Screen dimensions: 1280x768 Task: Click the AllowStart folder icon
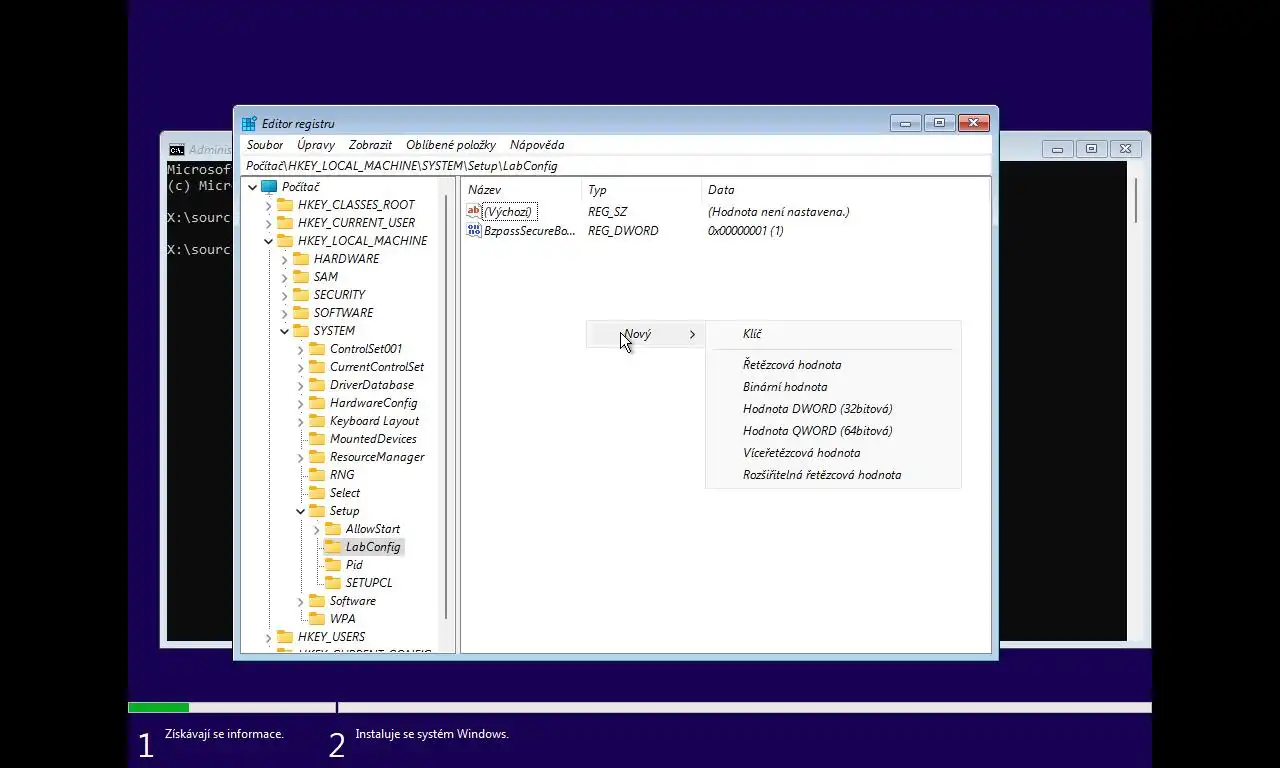[333, 529]
